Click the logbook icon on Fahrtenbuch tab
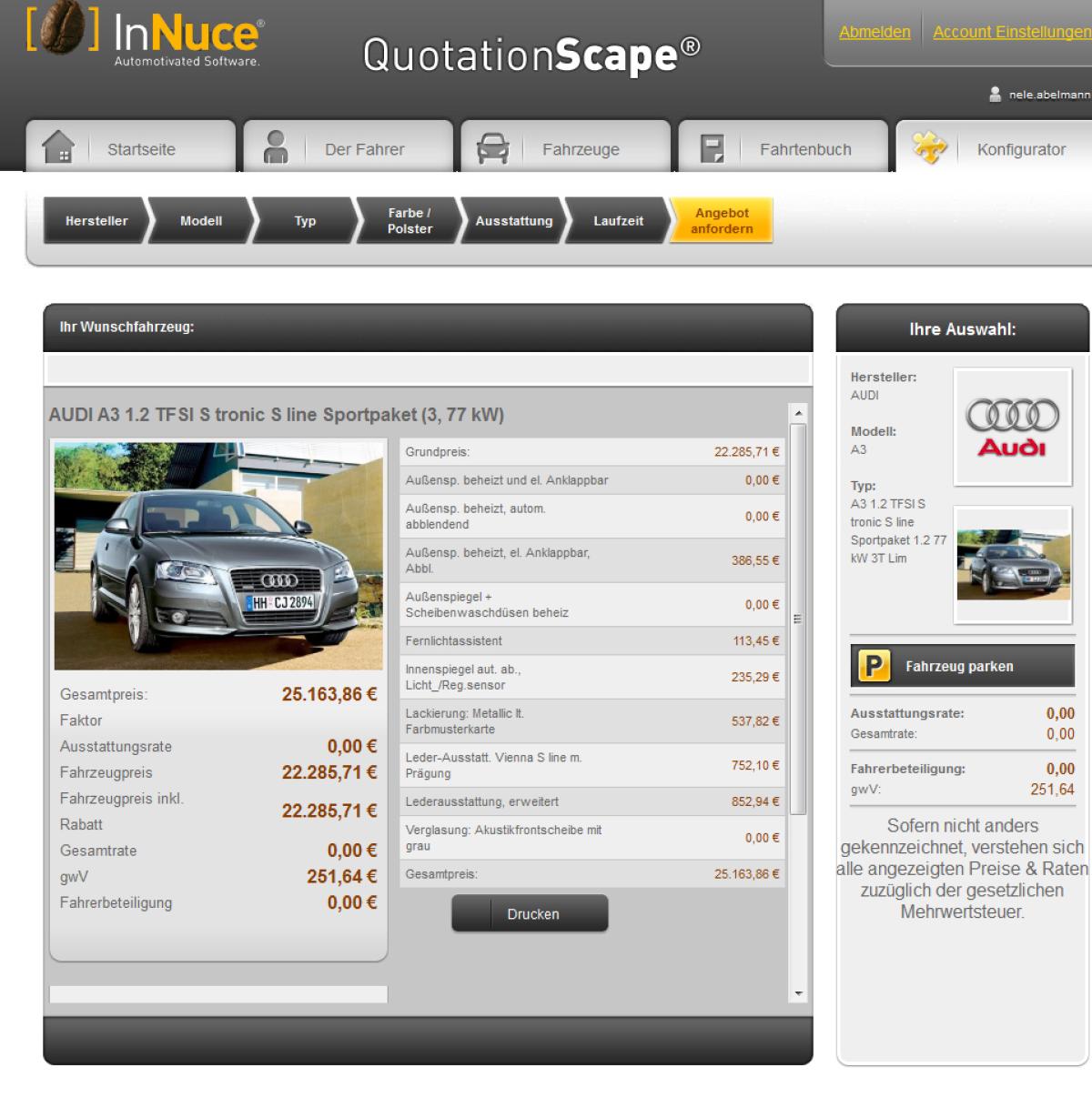Viewport: 1092px width, 1098px height. click(x=712, y=148)
